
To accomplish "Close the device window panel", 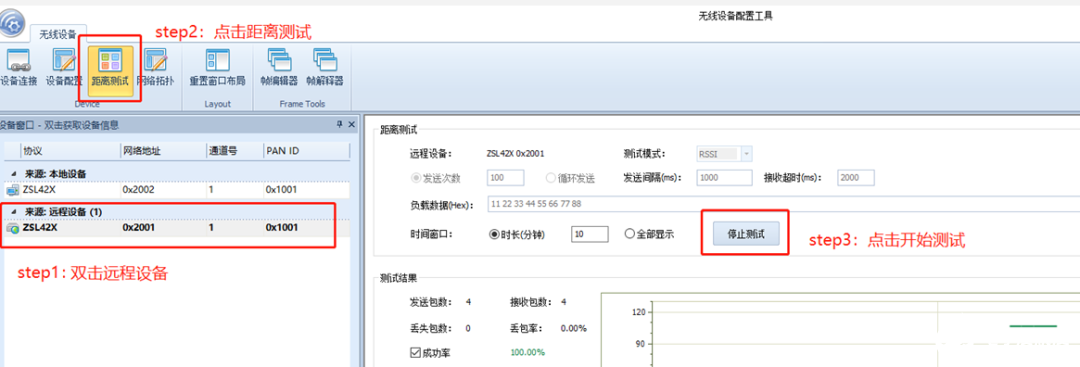I will (351, 125).
